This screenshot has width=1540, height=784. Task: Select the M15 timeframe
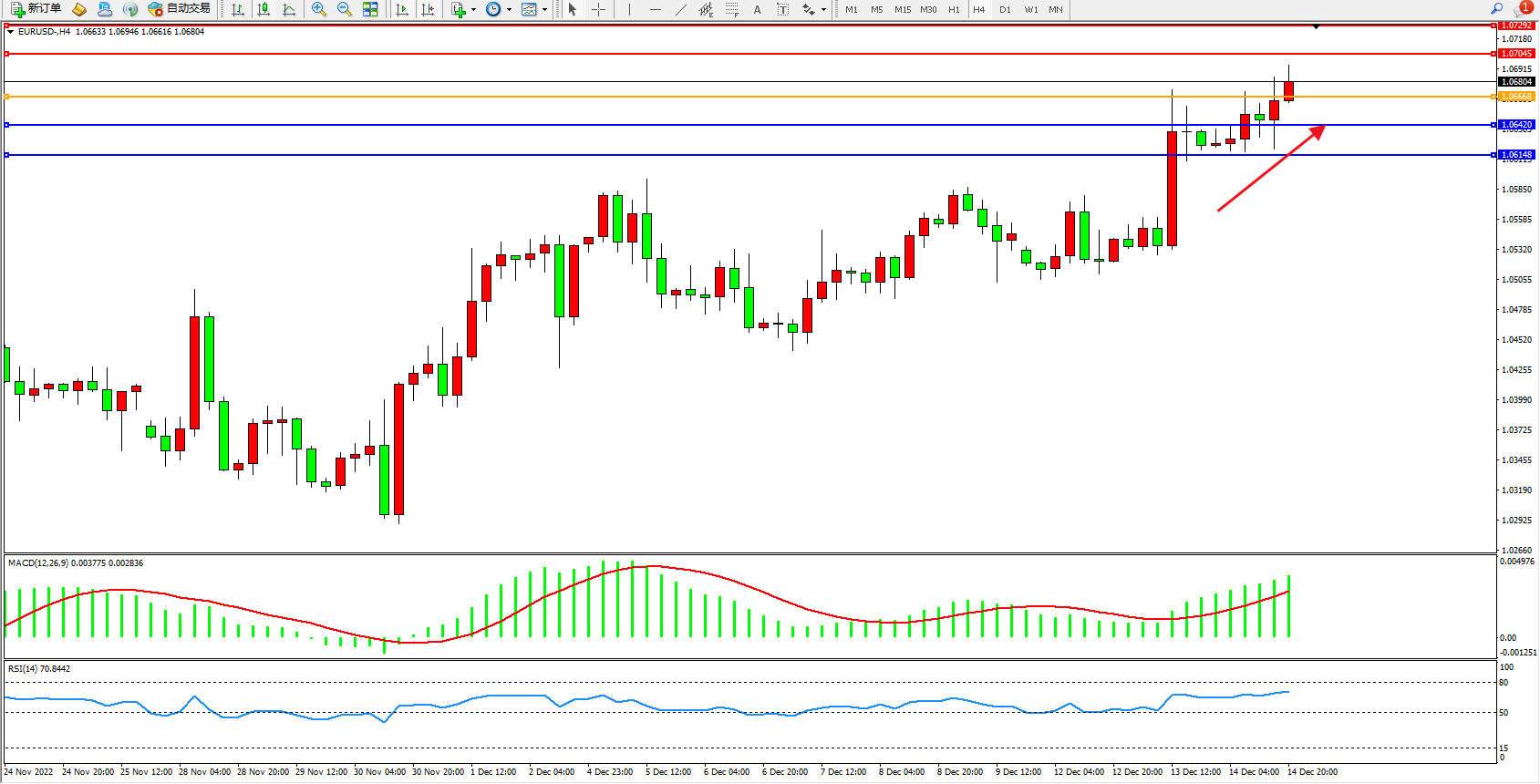pyautogui.click(x=903, y=9)
